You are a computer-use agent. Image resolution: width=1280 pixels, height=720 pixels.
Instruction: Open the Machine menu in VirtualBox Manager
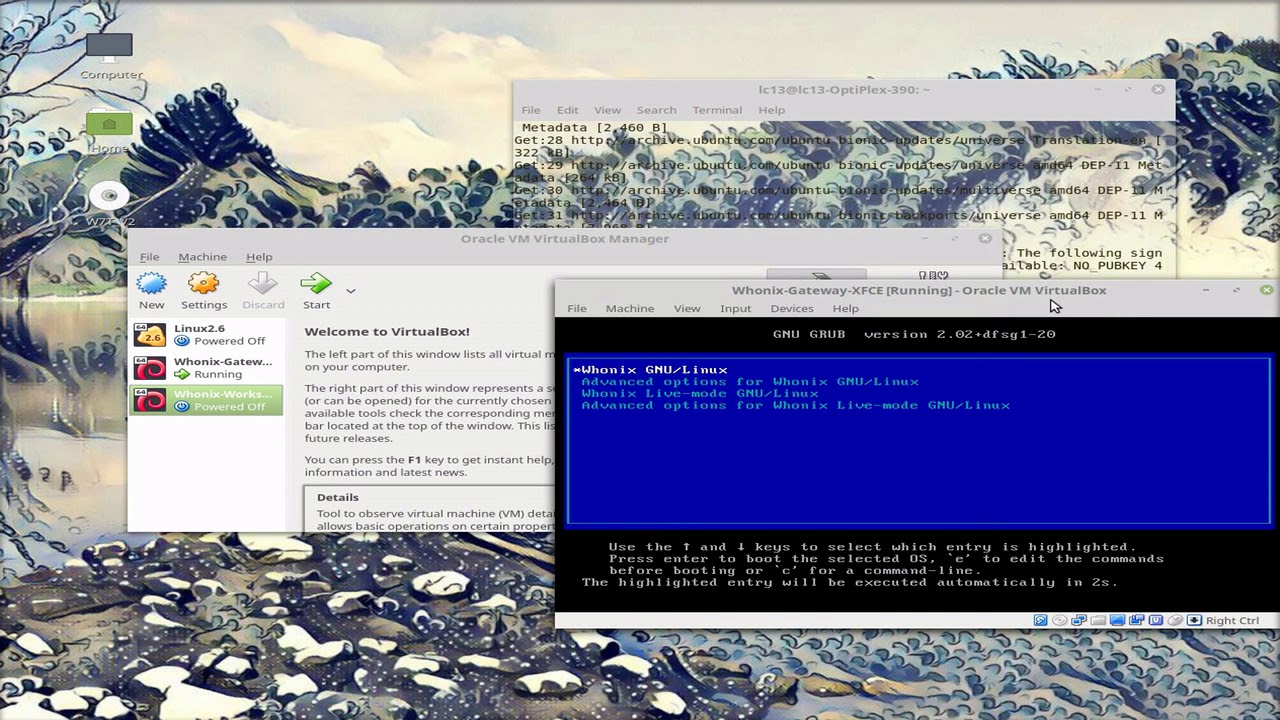point(202,257)
